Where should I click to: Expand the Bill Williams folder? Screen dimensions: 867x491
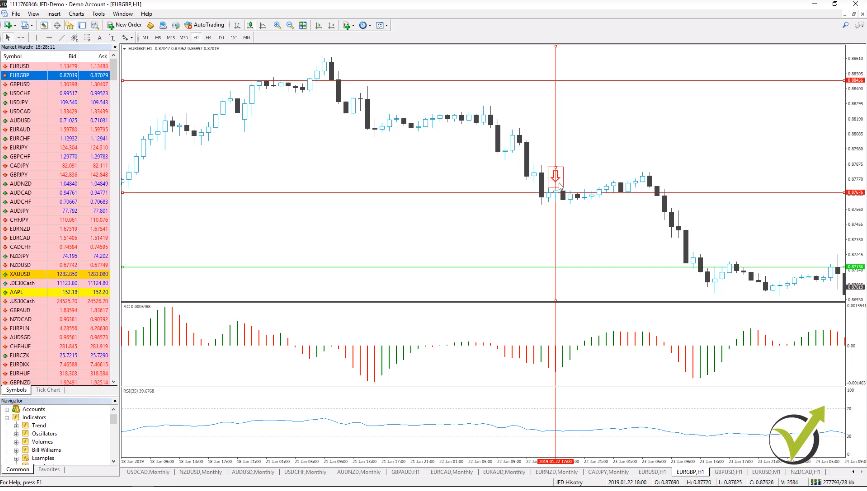coord(16,450)
